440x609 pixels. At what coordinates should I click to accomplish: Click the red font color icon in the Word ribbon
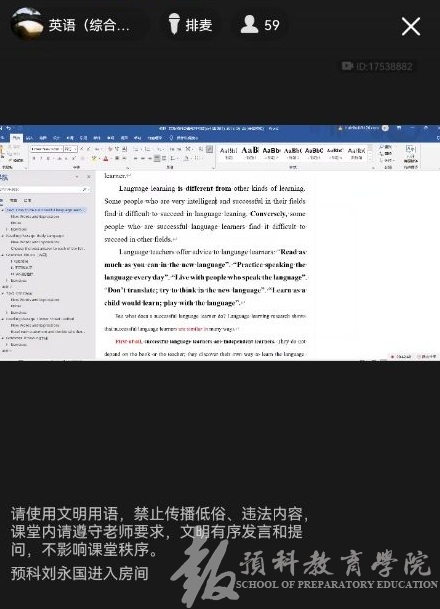[105, 158]
